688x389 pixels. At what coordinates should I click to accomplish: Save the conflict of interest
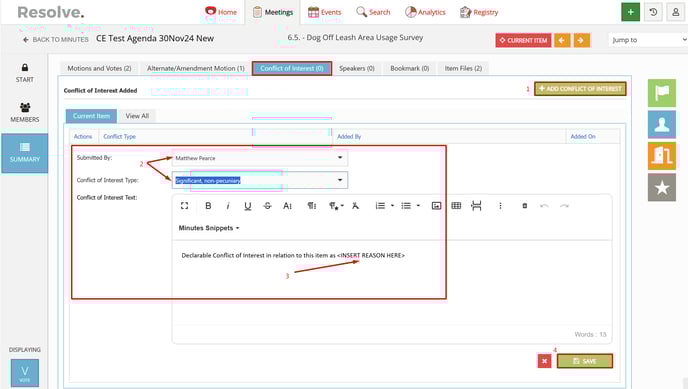point(584,361)
